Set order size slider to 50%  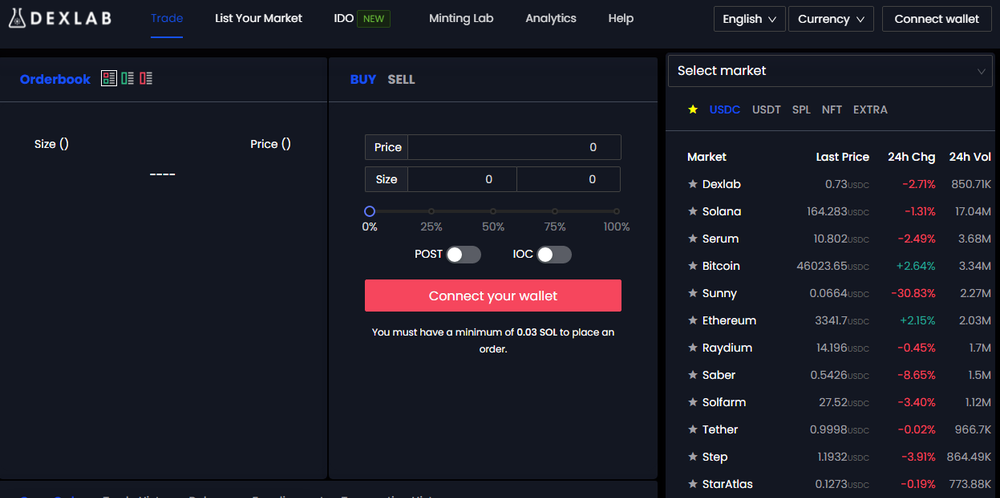pos(493,211)
